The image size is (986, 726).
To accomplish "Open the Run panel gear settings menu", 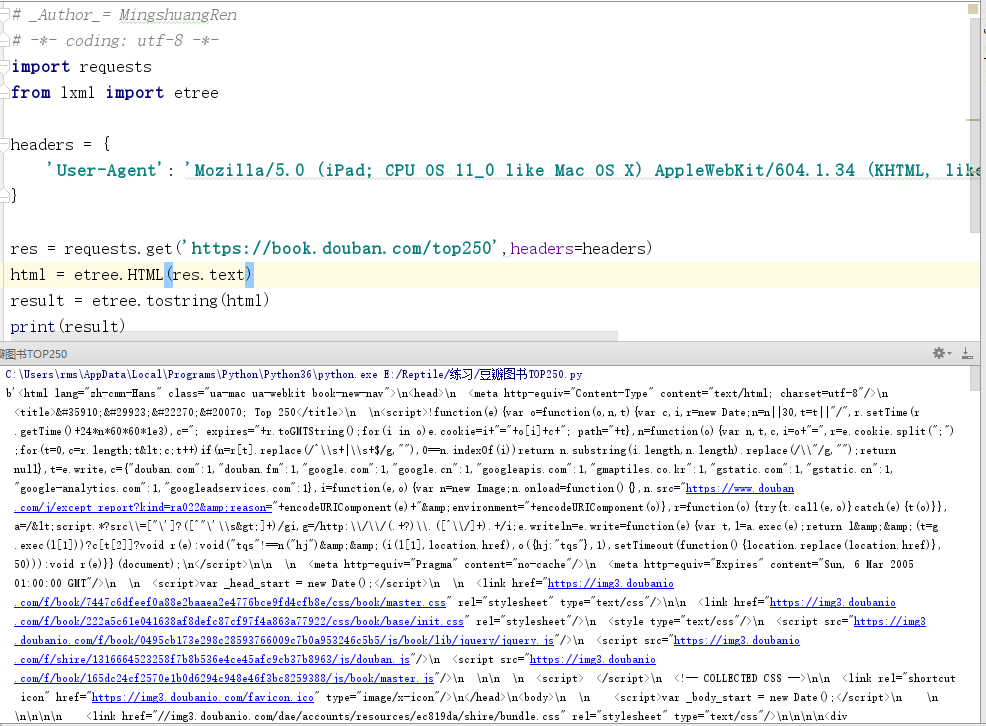I will click(x=941, y=353).
